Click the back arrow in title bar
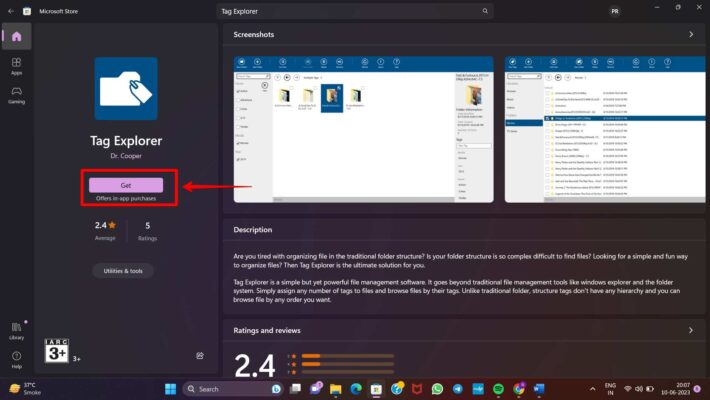The image size is (710, 400). (x=12, y=11)
